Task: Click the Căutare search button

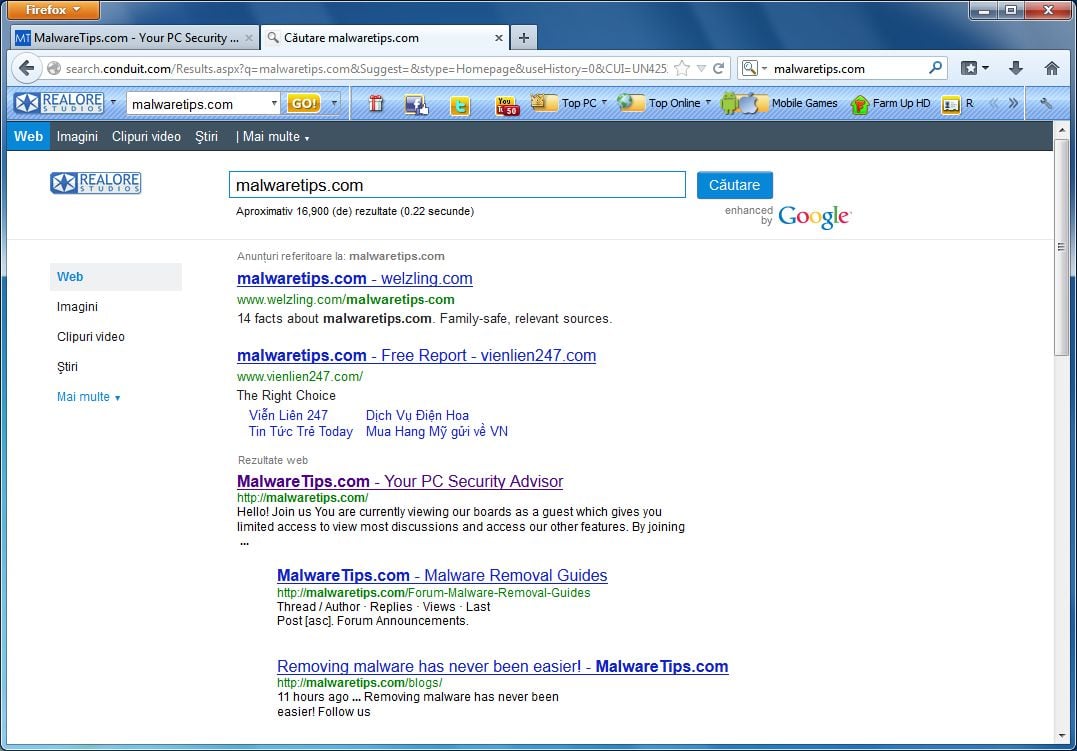Action: pyautogui.click(x=734, y=185)
